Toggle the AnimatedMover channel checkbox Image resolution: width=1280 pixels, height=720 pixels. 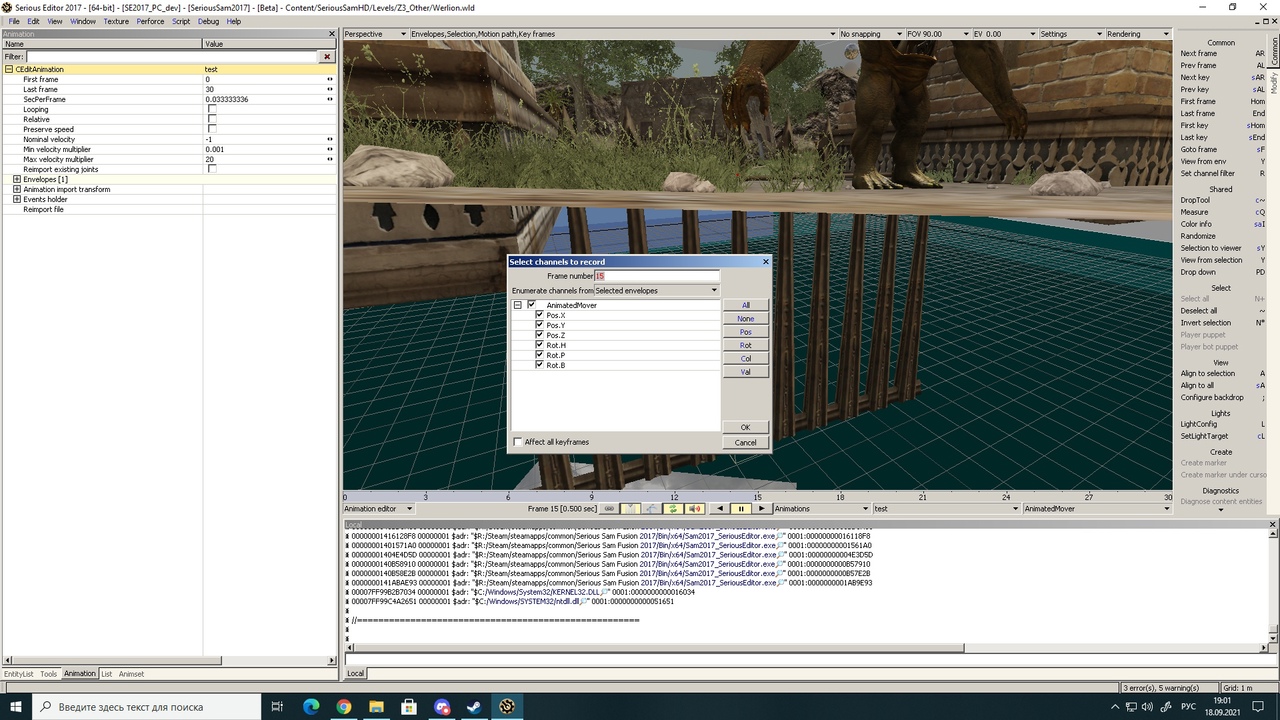pyautogui.click(x=532, y=305)
